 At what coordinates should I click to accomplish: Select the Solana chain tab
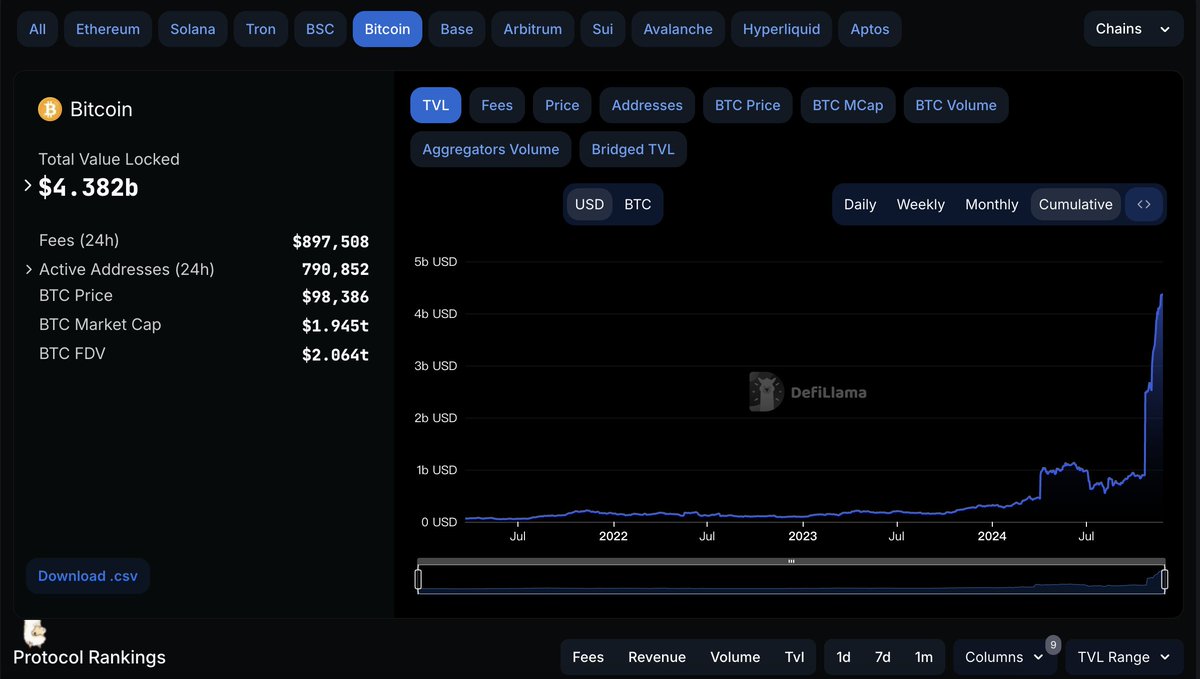193,29
